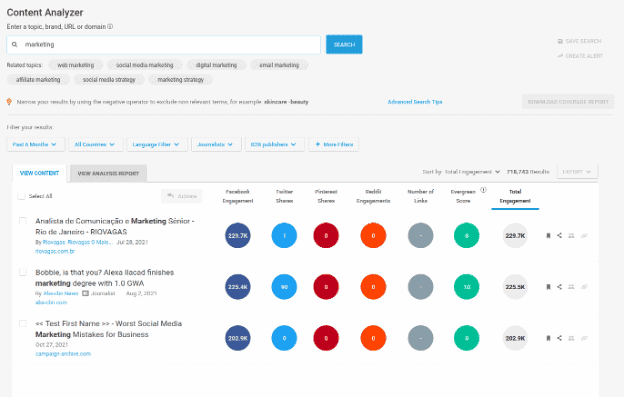The height and width of the screenshot is (398, 624).
Task: Click the plus icon on More Filters
Action: (x=318, y=144)
